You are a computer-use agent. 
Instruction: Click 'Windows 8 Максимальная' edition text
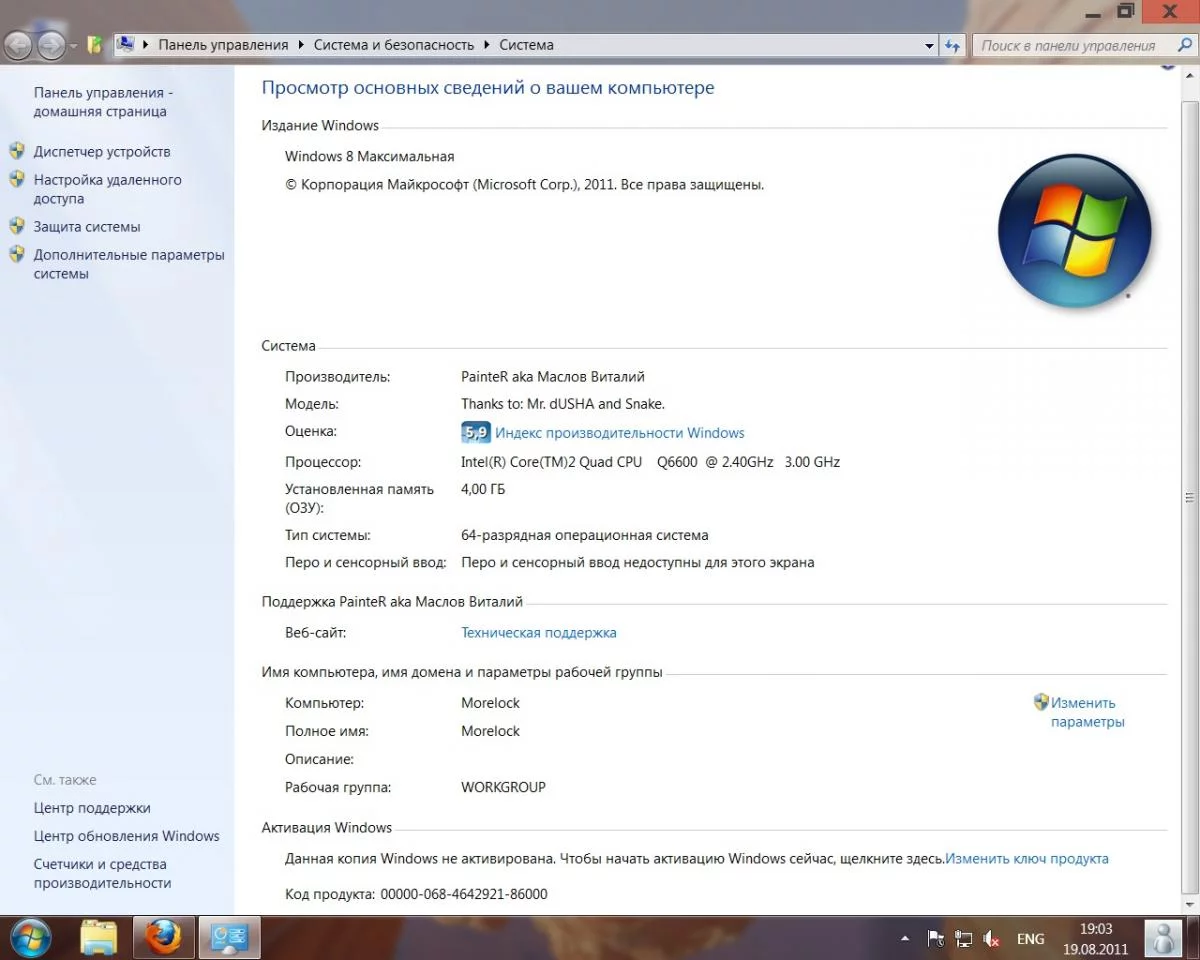(370, 156)
